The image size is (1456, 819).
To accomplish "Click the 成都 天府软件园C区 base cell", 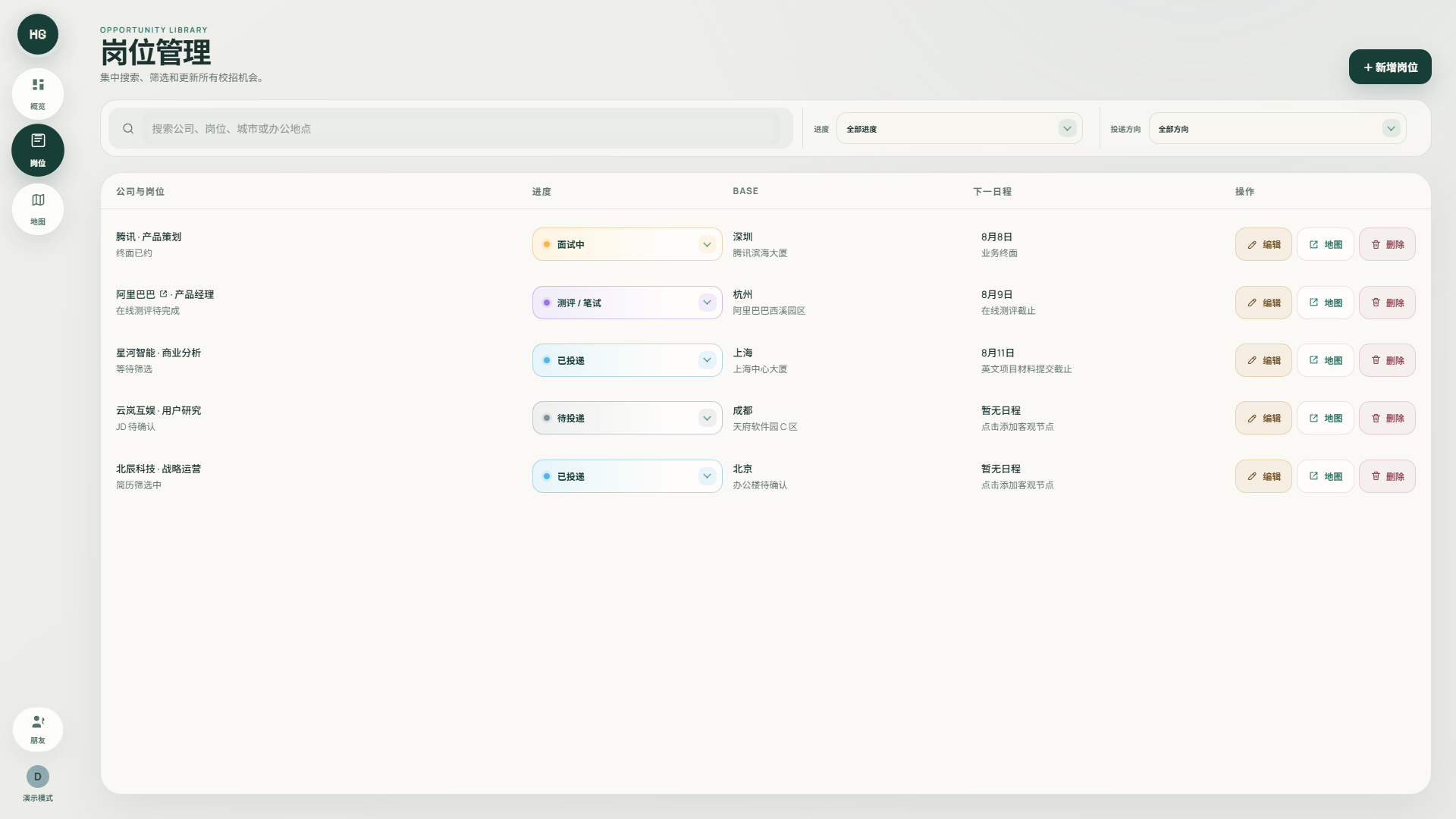I will coord(765,418).
